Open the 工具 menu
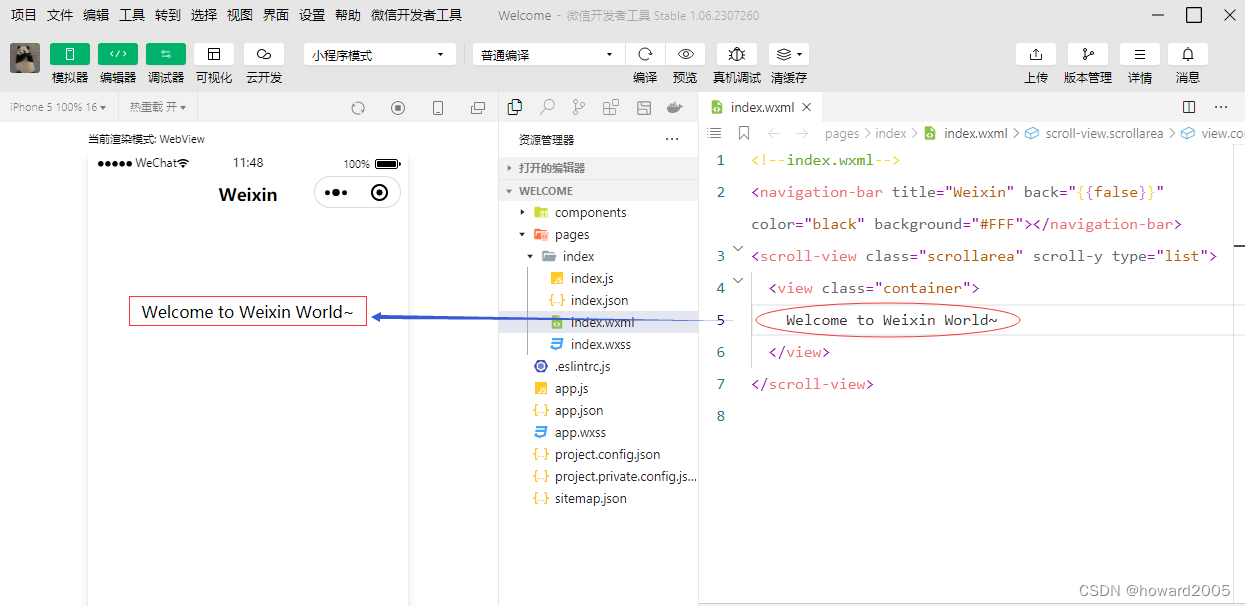This screenshot has height=606, width=1245. [x=132, y=15]
